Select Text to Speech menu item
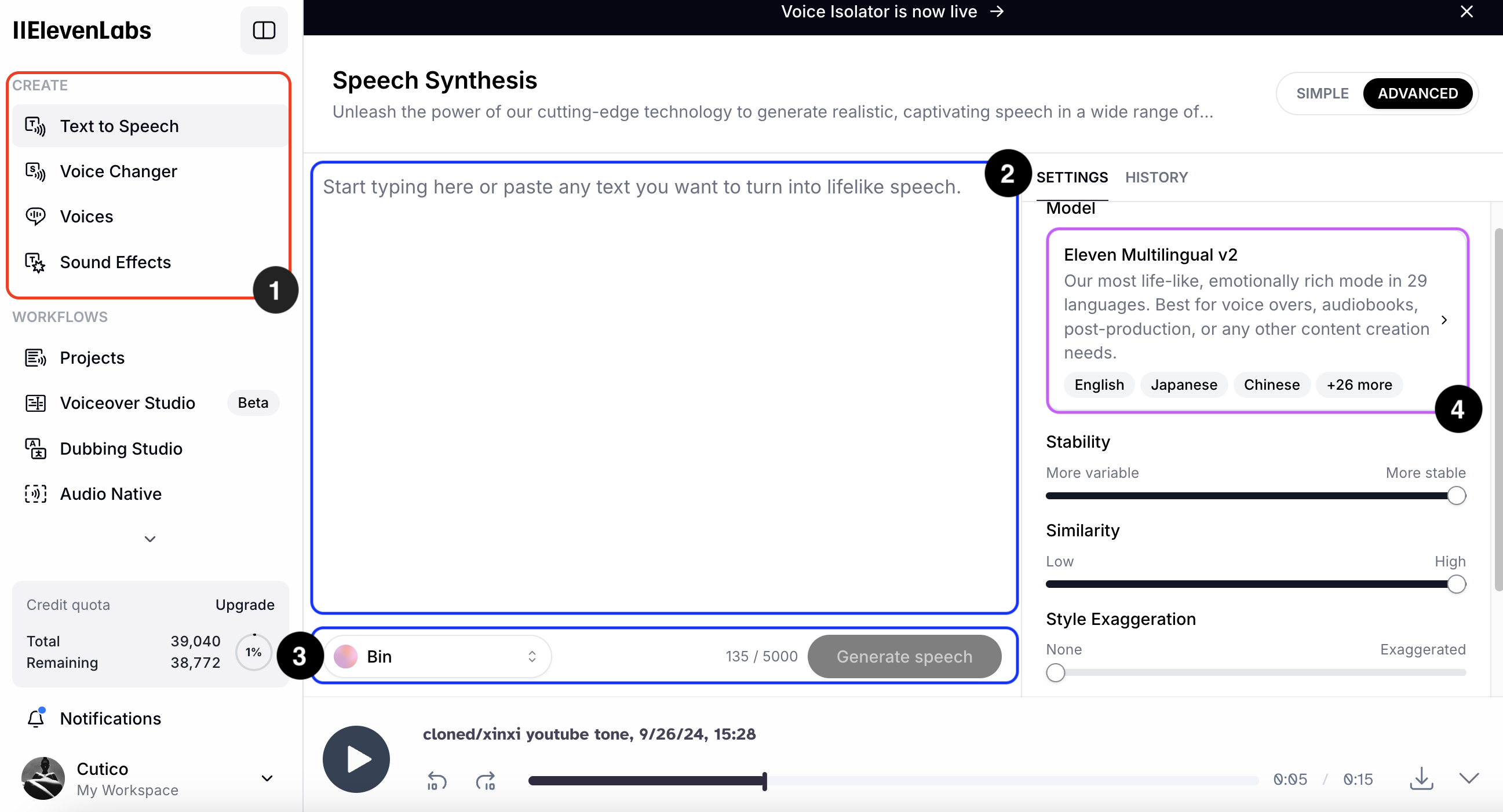The height and width of the screenshot is (812, 1503). point(151,126)
